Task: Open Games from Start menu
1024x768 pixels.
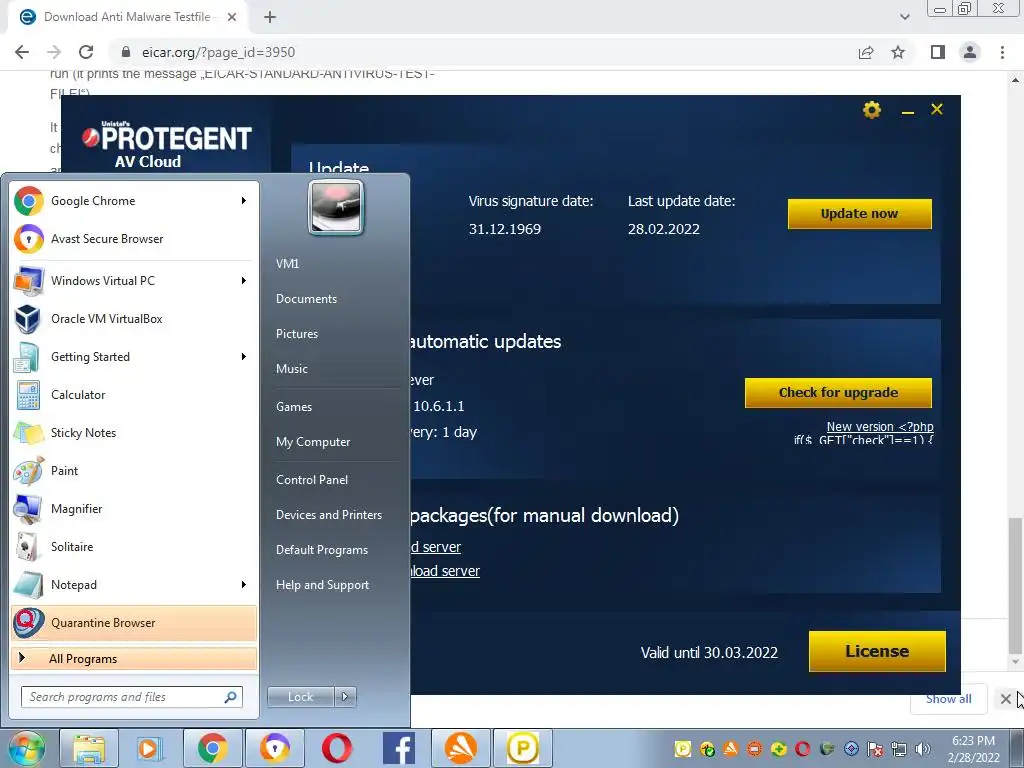Action: tap(294, 407)
